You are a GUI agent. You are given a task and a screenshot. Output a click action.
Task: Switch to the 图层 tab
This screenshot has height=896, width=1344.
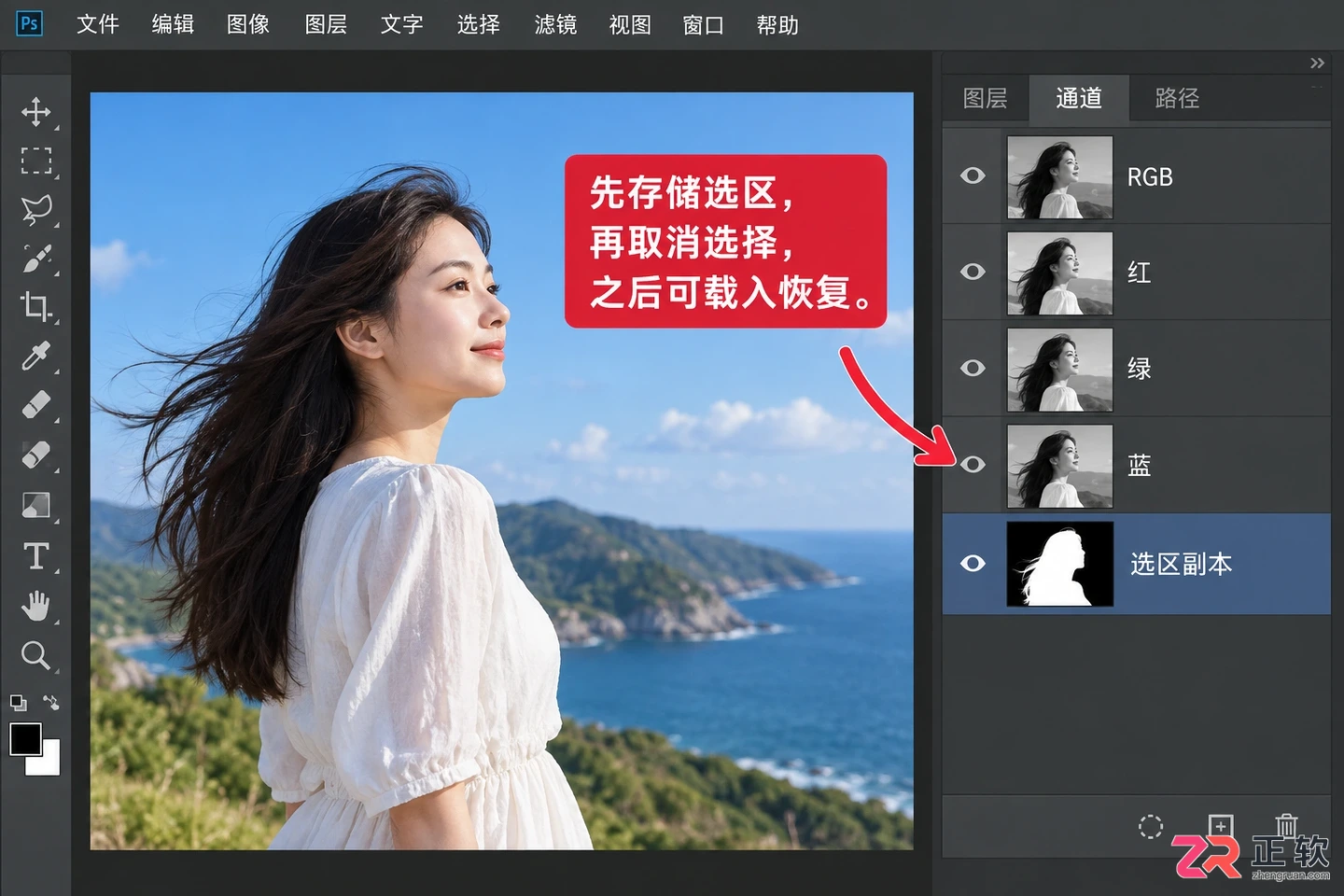coord(985,98)
